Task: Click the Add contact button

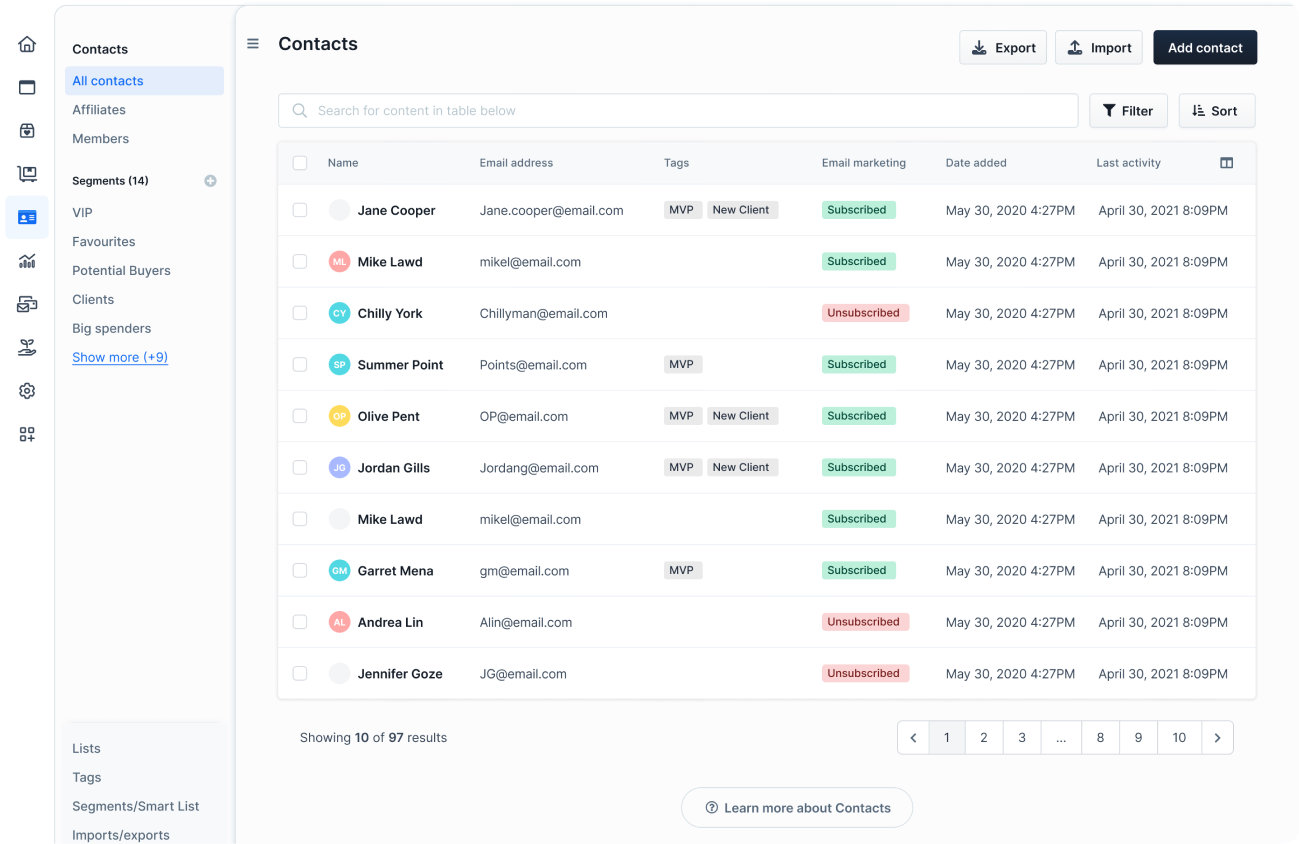Action: [1204, 48]
